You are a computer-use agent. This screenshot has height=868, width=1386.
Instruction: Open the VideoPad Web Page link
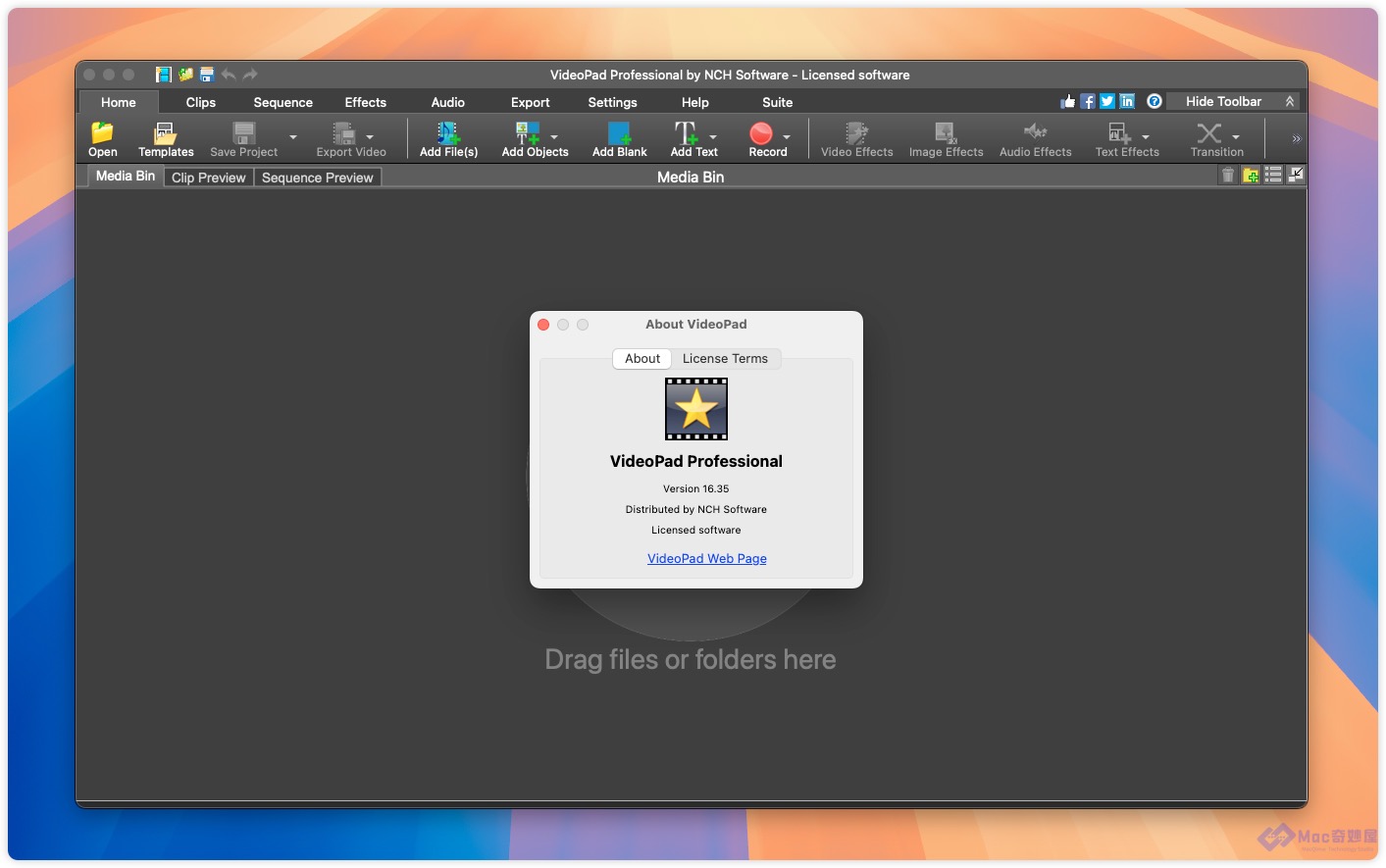[707, 558]
